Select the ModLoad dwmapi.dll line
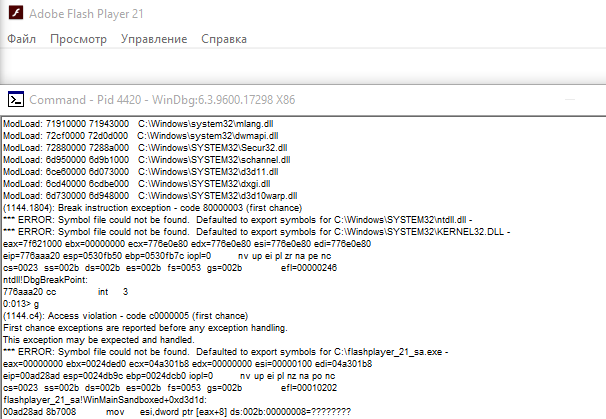The width and height of the screenshot is (606, 419). (x=141, y=136)
